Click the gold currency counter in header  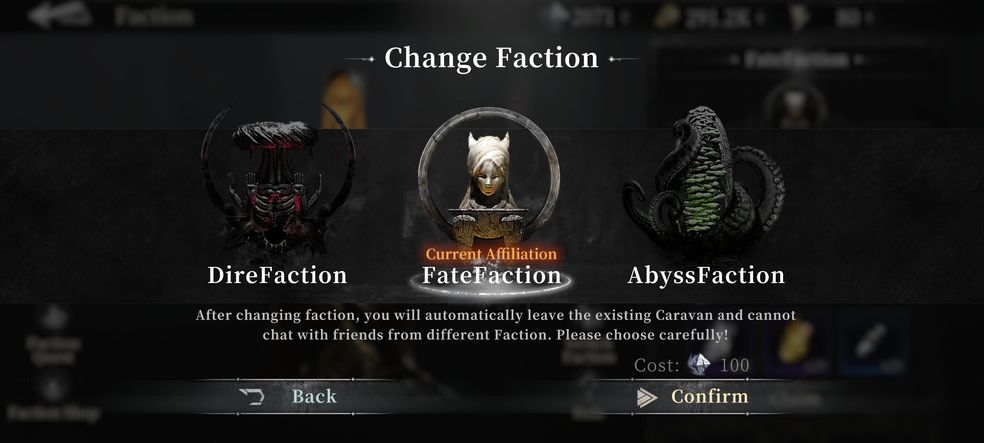(x=709, y=17)
